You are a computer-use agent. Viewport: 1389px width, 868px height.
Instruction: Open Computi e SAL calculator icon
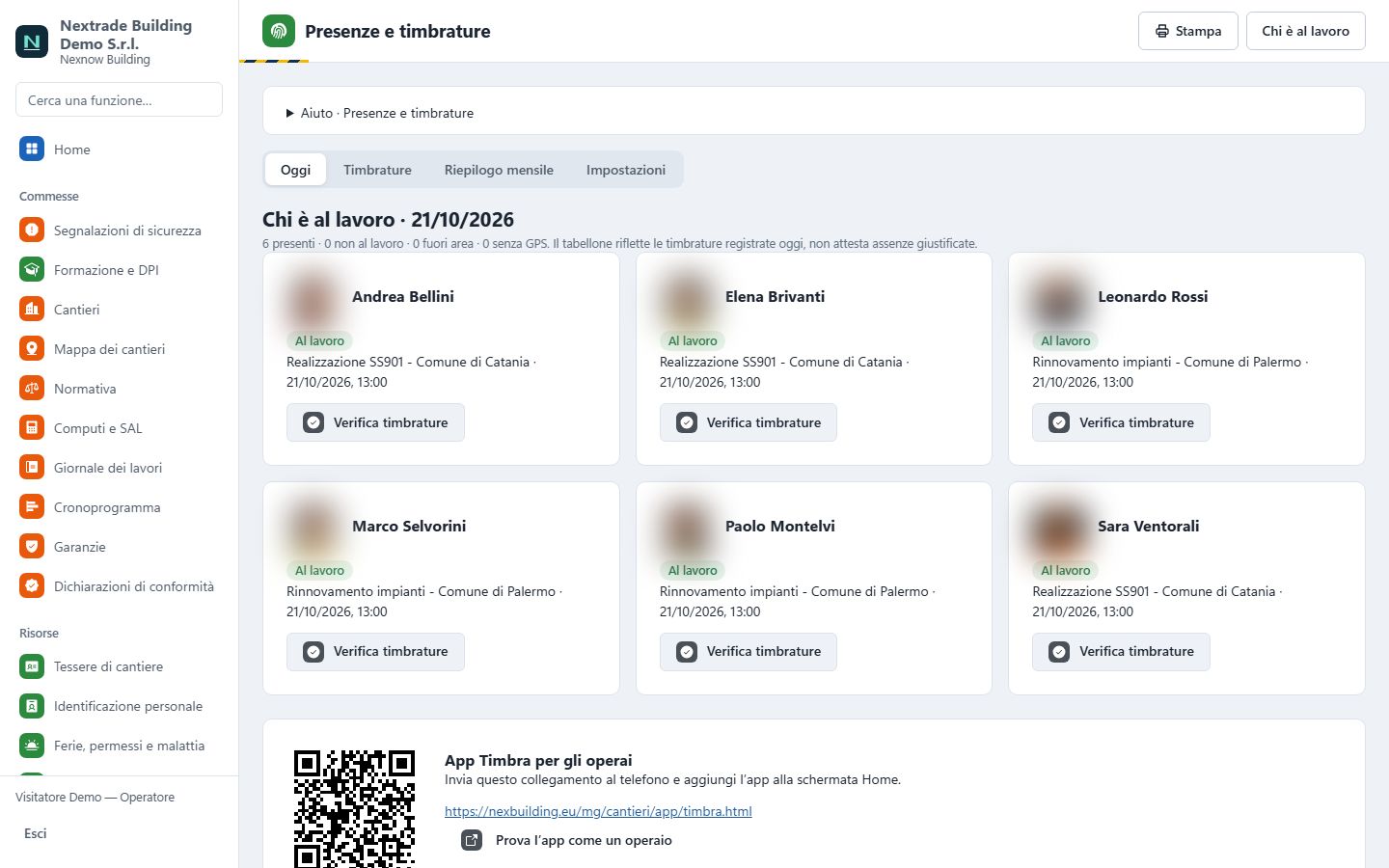pyautogui.click(x=32, y=428)
